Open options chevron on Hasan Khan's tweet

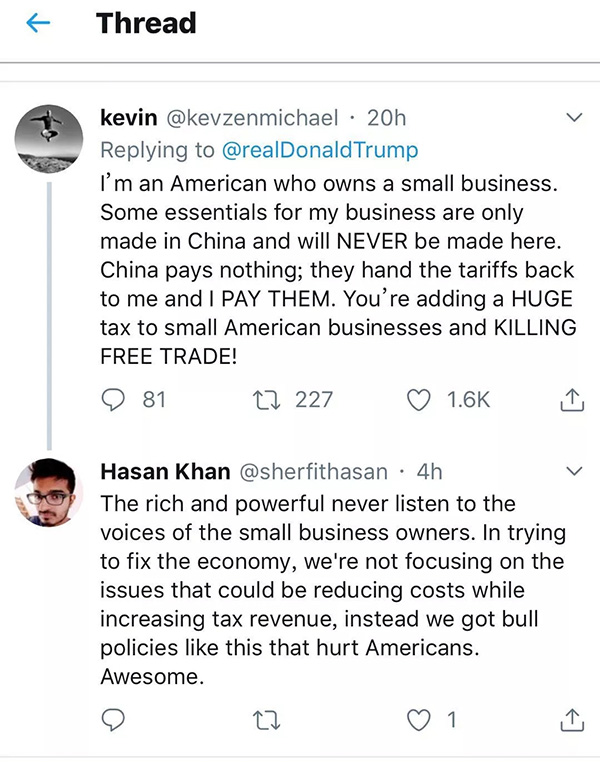(574, 470)
